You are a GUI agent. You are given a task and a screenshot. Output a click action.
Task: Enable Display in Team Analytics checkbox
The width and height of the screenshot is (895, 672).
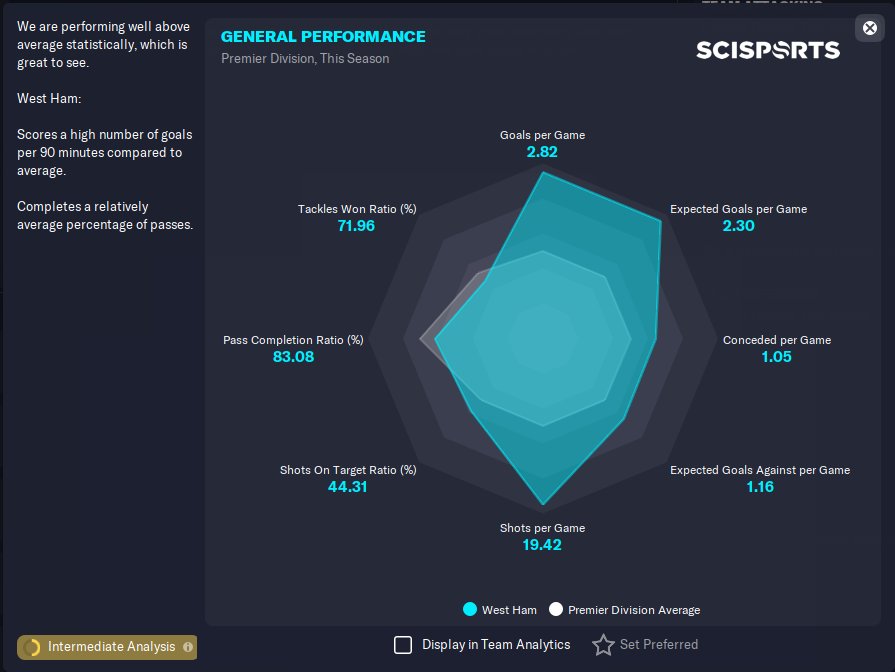pos(403,645)
